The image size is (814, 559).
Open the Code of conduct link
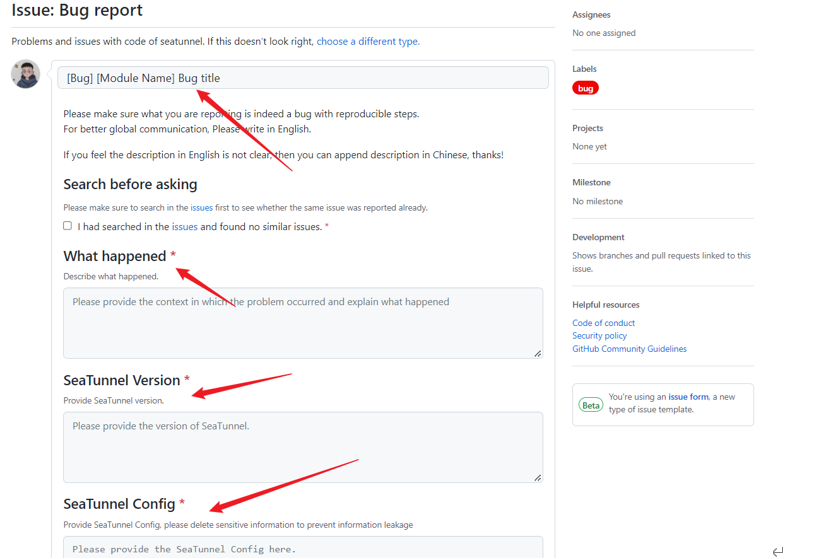603,323
